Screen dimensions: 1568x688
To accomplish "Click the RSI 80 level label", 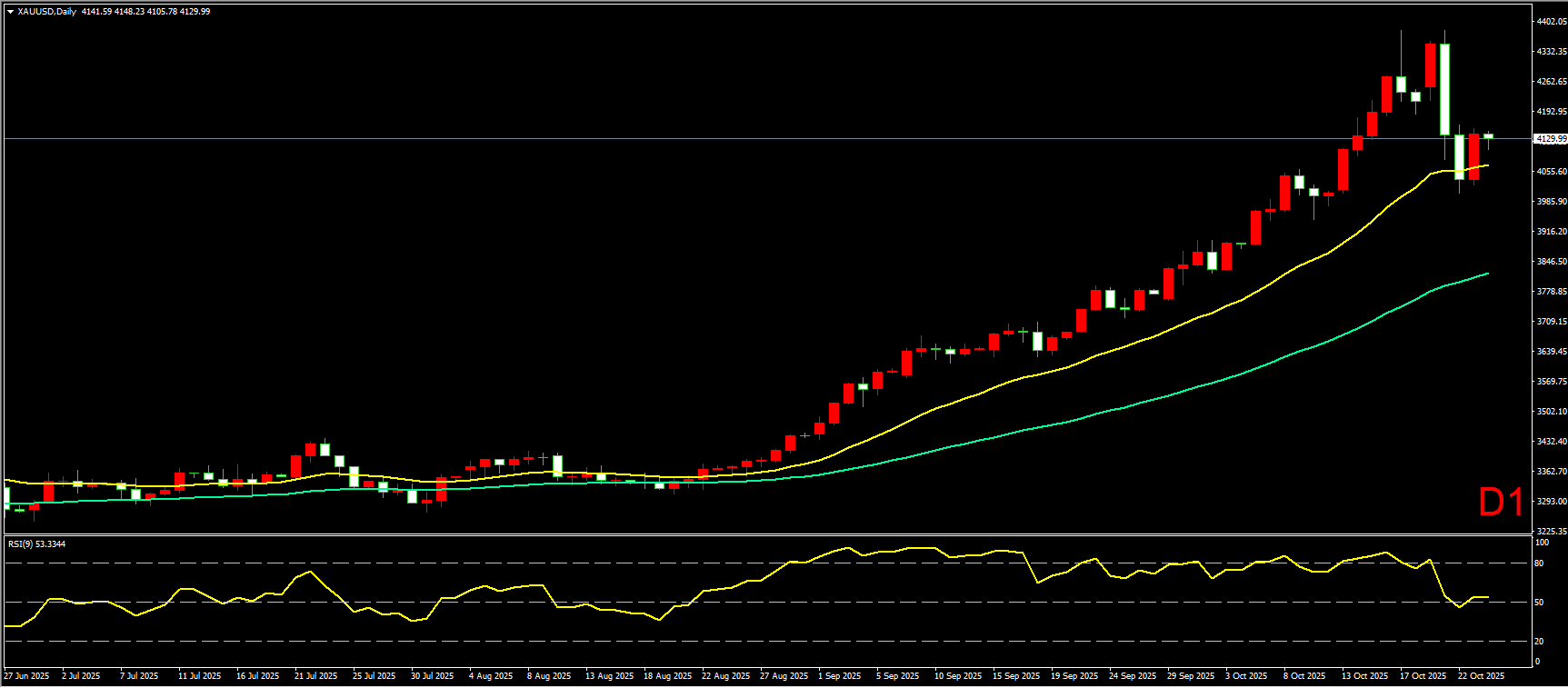I will (x=1539, y=563).
